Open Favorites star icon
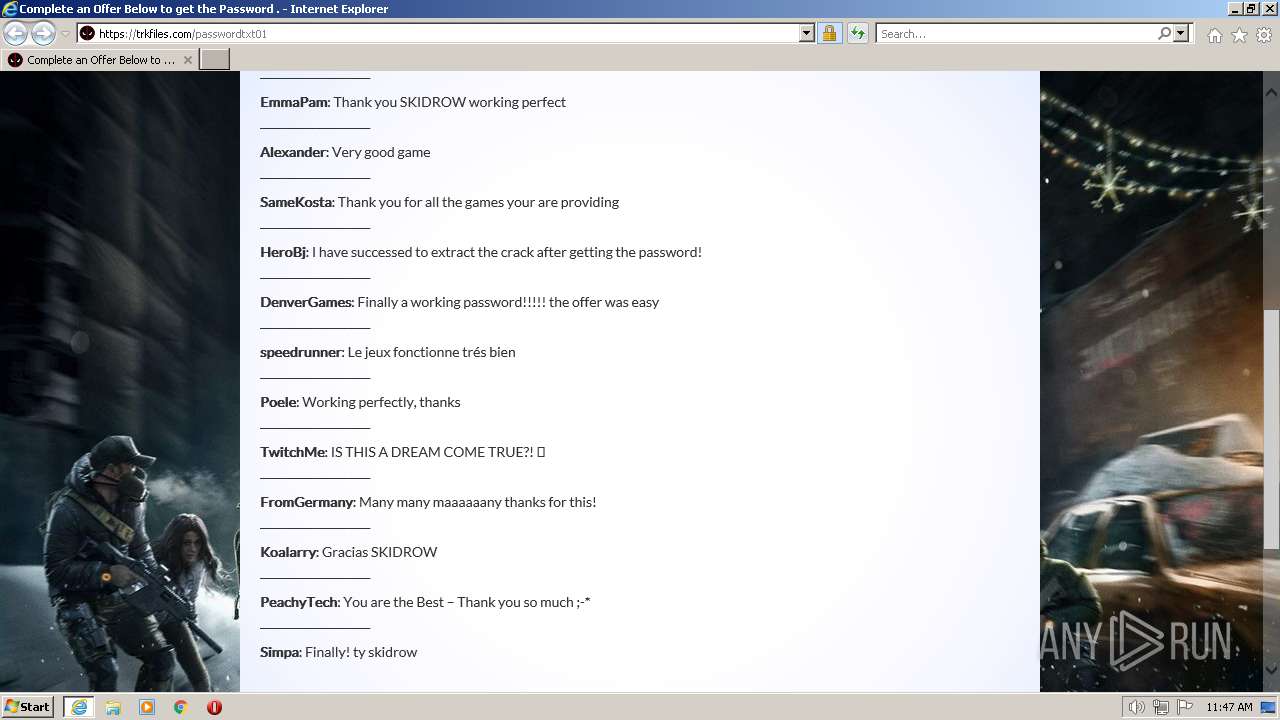The width and height of the screenshot is (1280, 720). point(1239,35)
